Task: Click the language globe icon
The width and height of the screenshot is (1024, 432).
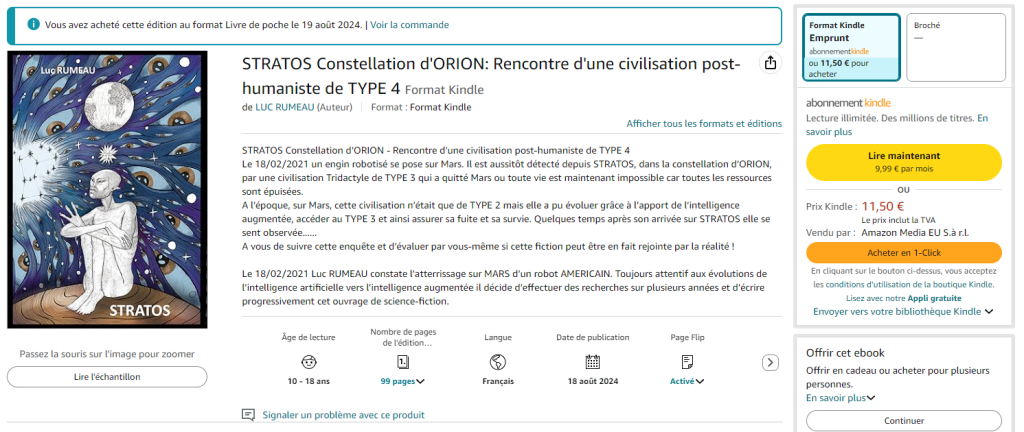Action: pyautogui.click(x=498, y=361)
